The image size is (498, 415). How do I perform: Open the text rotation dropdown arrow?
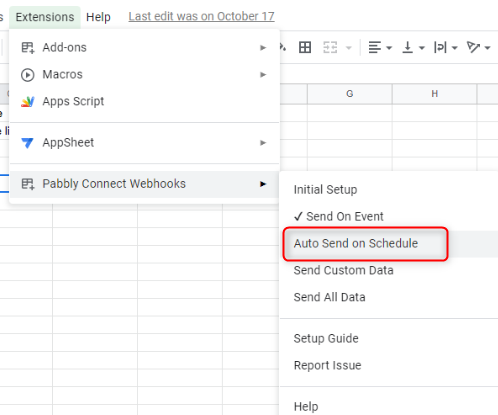[x=487, y=48]
